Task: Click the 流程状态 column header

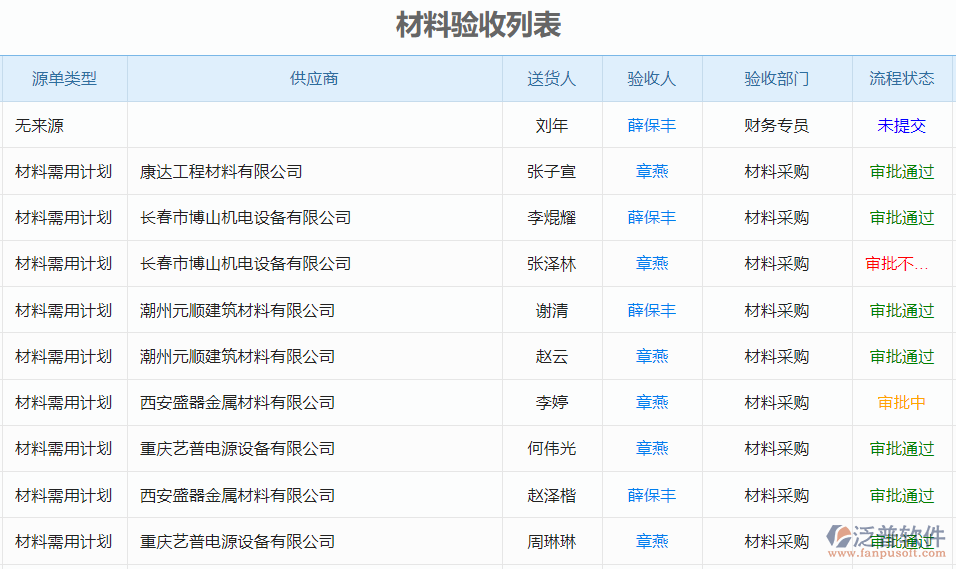Action: coord(902,78)
